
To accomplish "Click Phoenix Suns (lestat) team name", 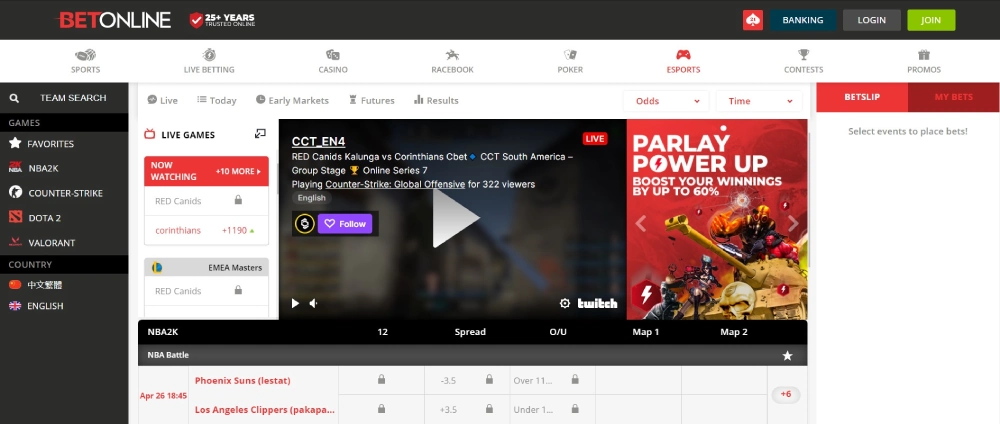I will click(x=242, y=381).
